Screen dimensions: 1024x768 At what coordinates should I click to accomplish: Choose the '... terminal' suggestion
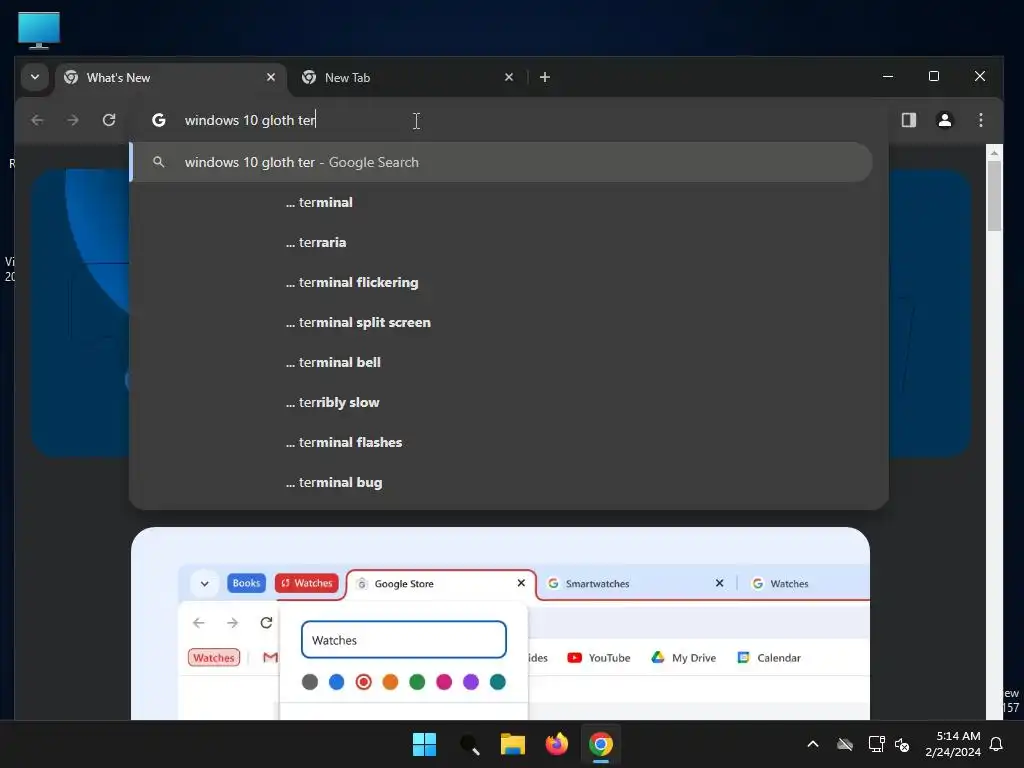click(x=502, y=202)
